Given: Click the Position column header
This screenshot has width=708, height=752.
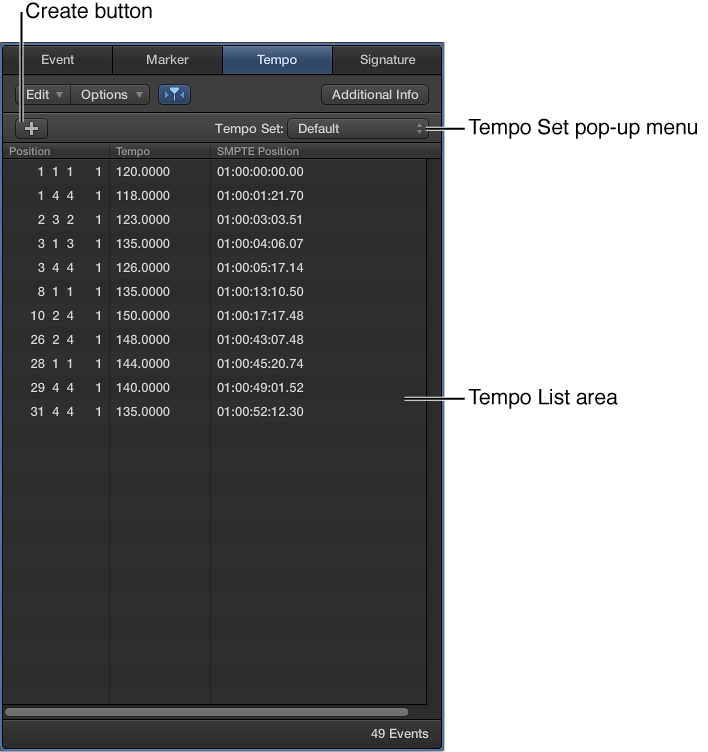Looking at the screenshot, I should (56, 151).
